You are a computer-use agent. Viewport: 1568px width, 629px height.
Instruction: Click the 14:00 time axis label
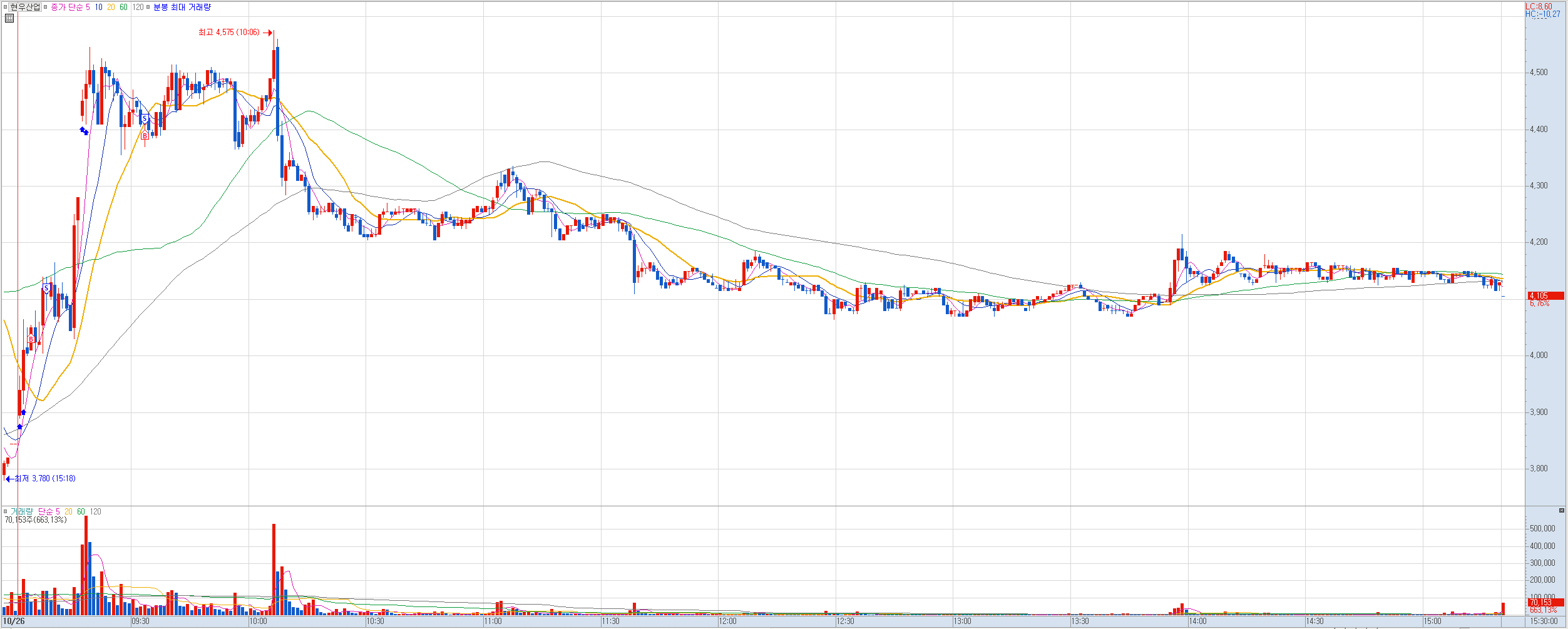[x=1198, y=621]
